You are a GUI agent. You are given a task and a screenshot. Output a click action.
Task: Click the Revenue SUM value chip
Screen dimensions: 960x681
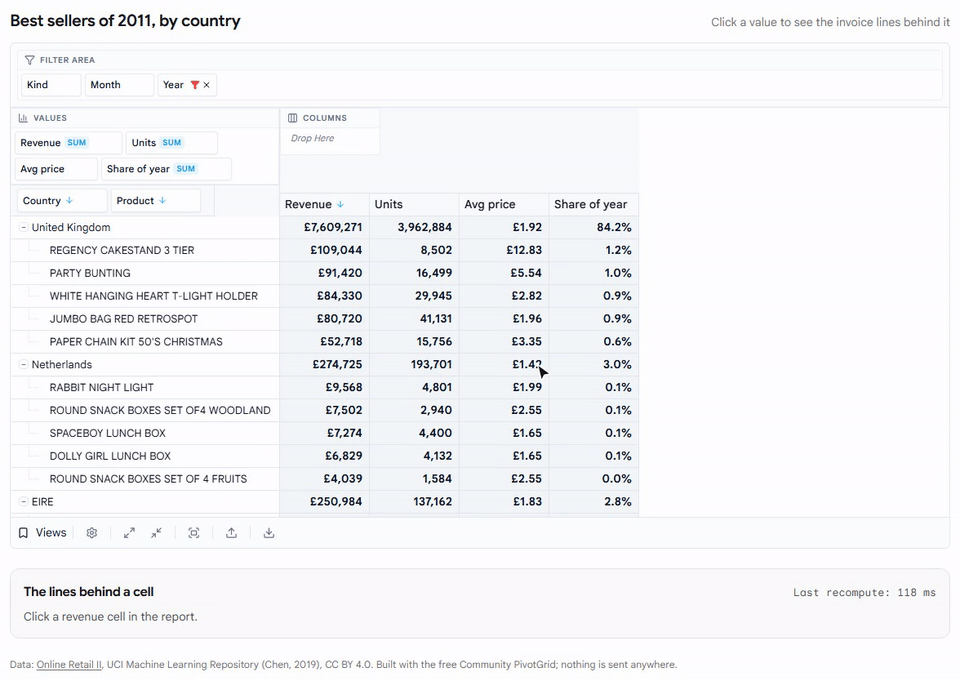(x=69, y=143)
